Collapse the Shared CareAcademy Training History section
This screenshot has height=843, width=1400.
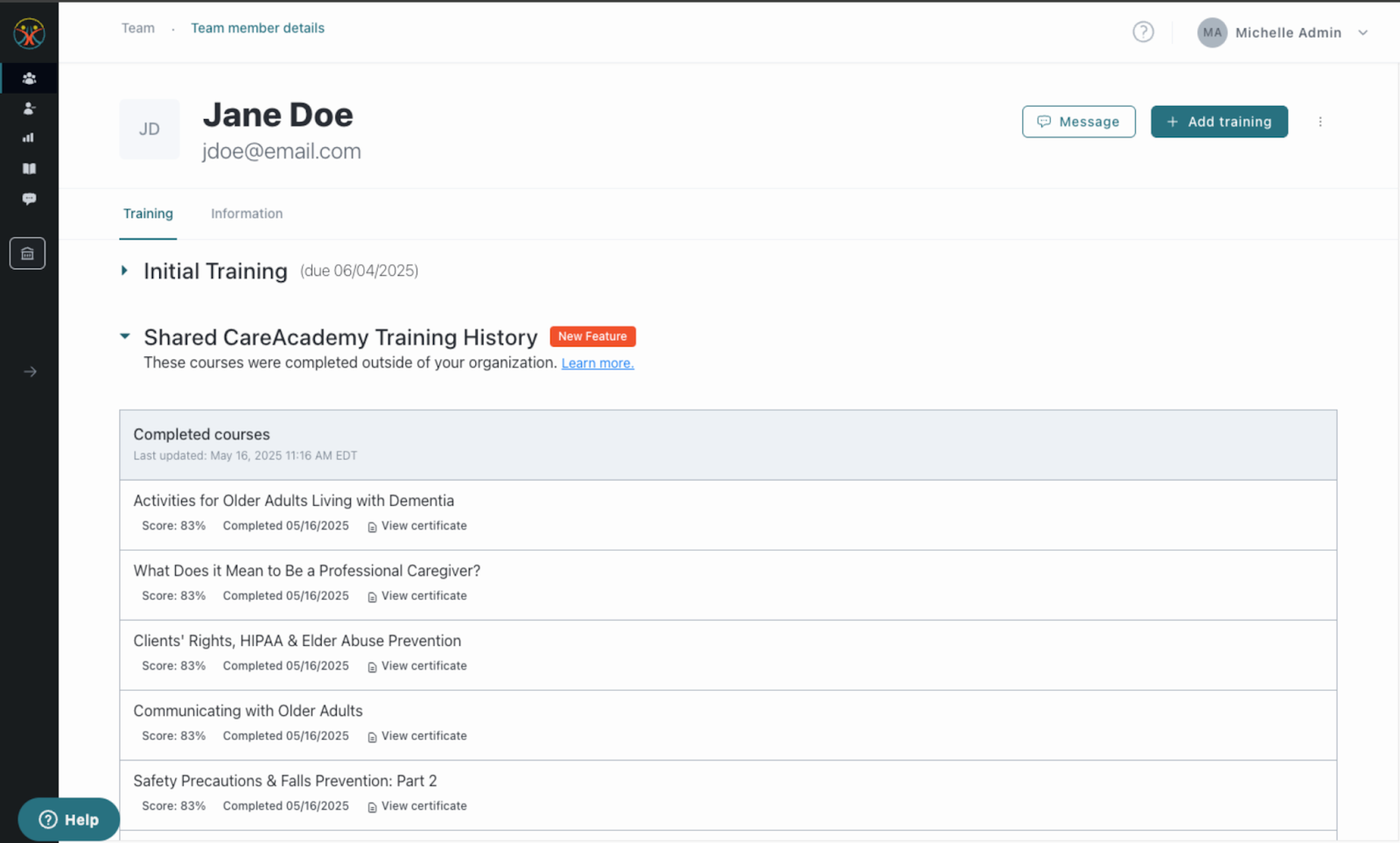[x=125, y=336]
